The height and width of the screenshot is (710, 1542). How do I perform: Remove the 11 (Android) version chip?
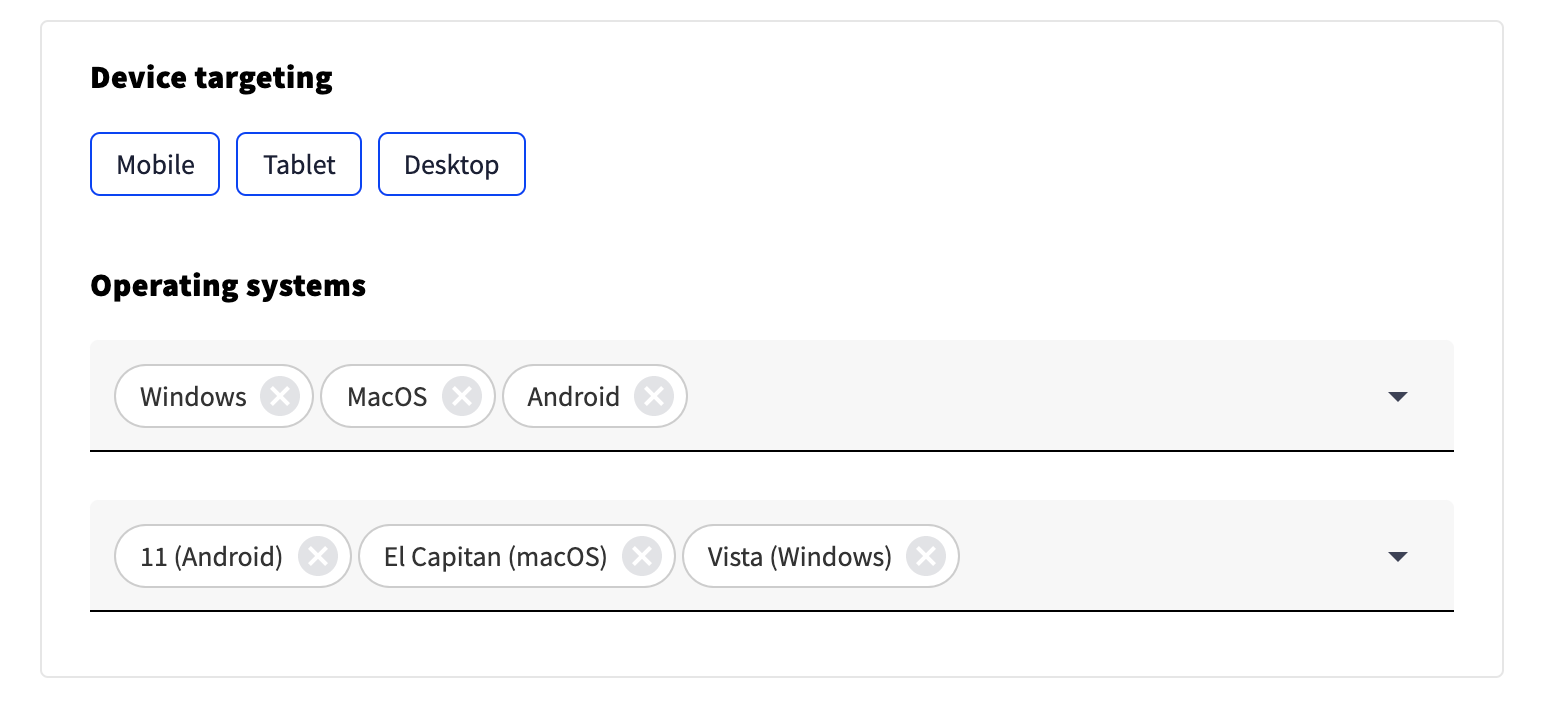(318, 557)
